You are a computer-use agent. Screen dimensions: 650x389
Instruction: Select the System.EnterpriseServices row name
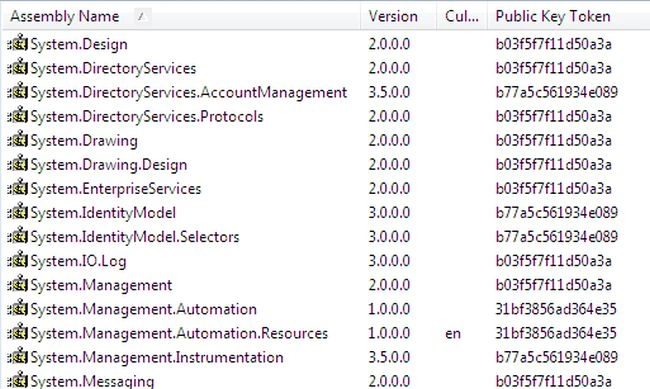click(x=116, y=189)
